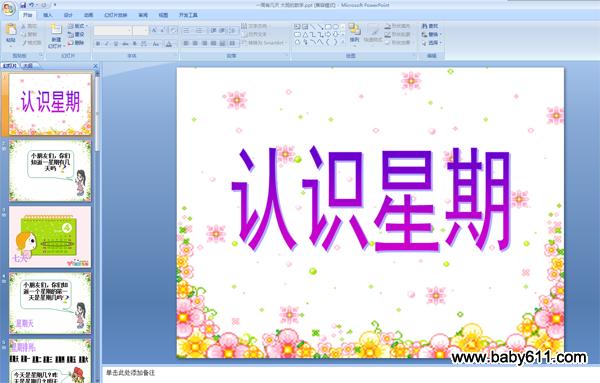This screenshot has height=383, width=600.
Task: Open the font size combo box
Action: (x=140, y=30)
